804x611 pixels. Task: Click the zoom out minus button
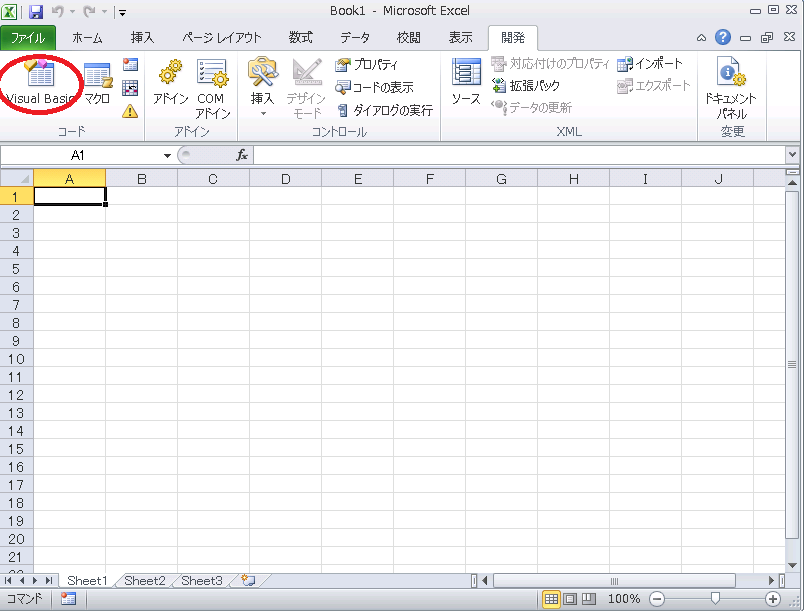click(x=657, y=599)
